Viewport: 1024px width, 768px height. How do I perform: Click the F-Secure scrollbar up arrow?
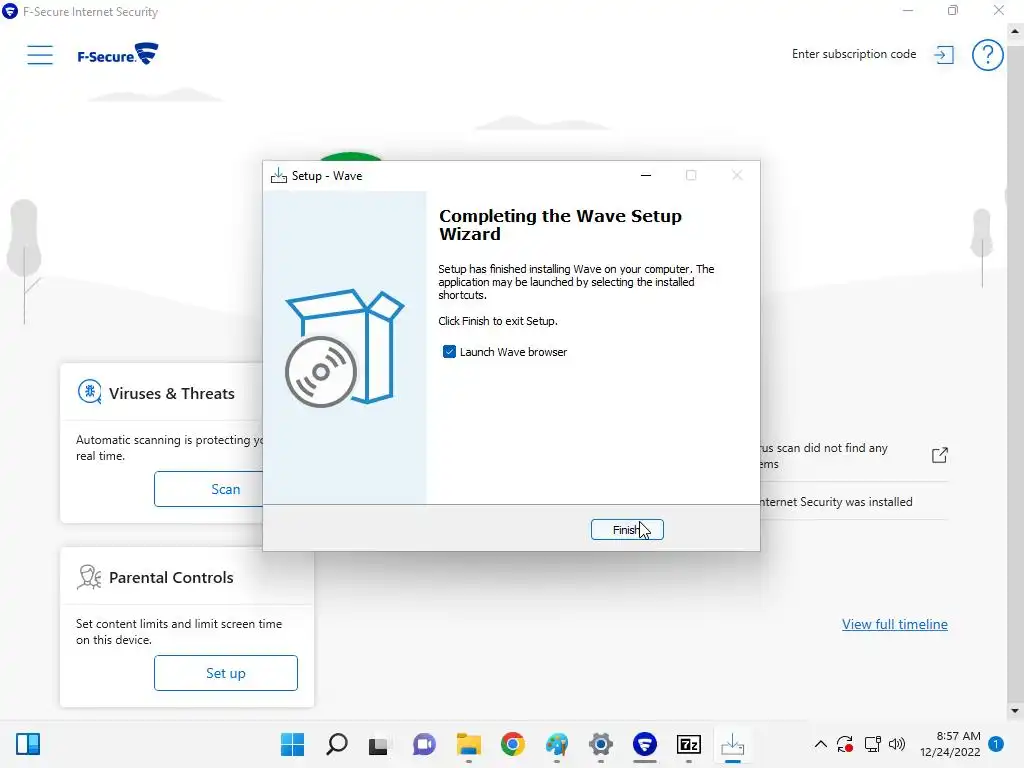[1015, 31]
